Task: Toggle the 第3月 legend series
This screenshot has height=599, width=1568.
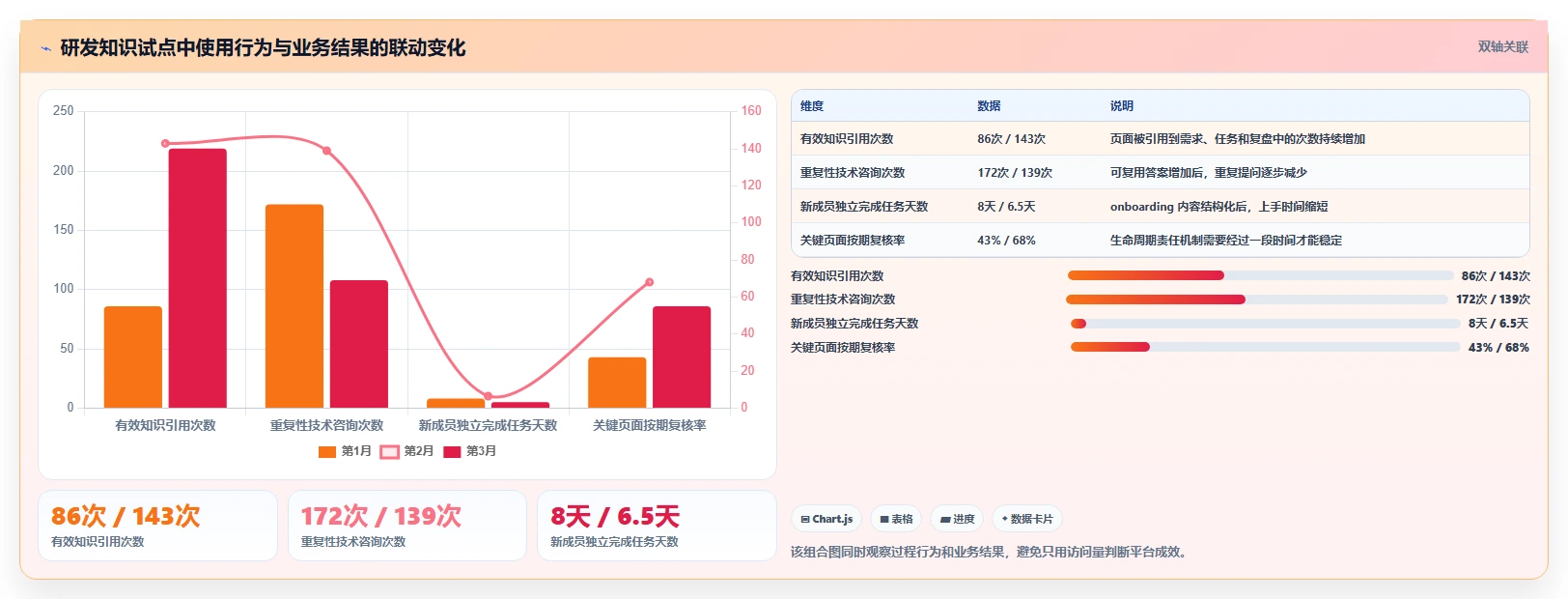Action: click(469, 451)
